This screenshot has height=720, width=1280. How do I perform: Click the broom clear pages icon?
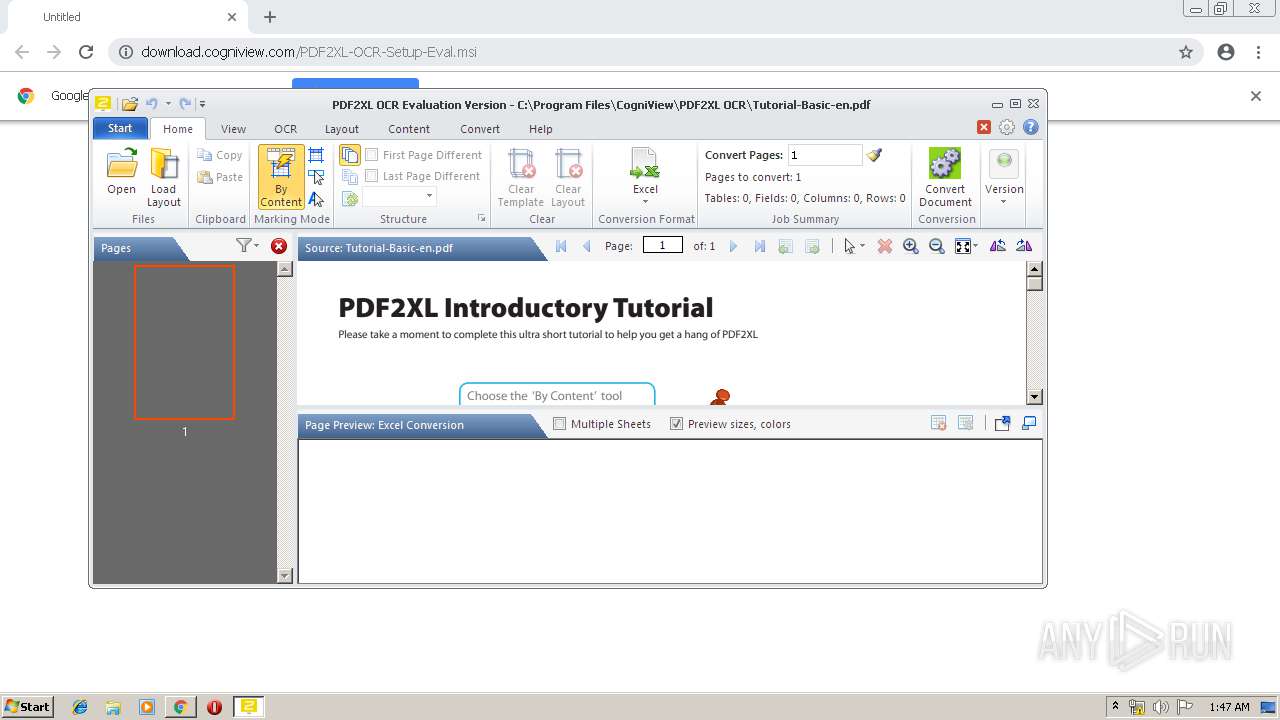point(875,155)
